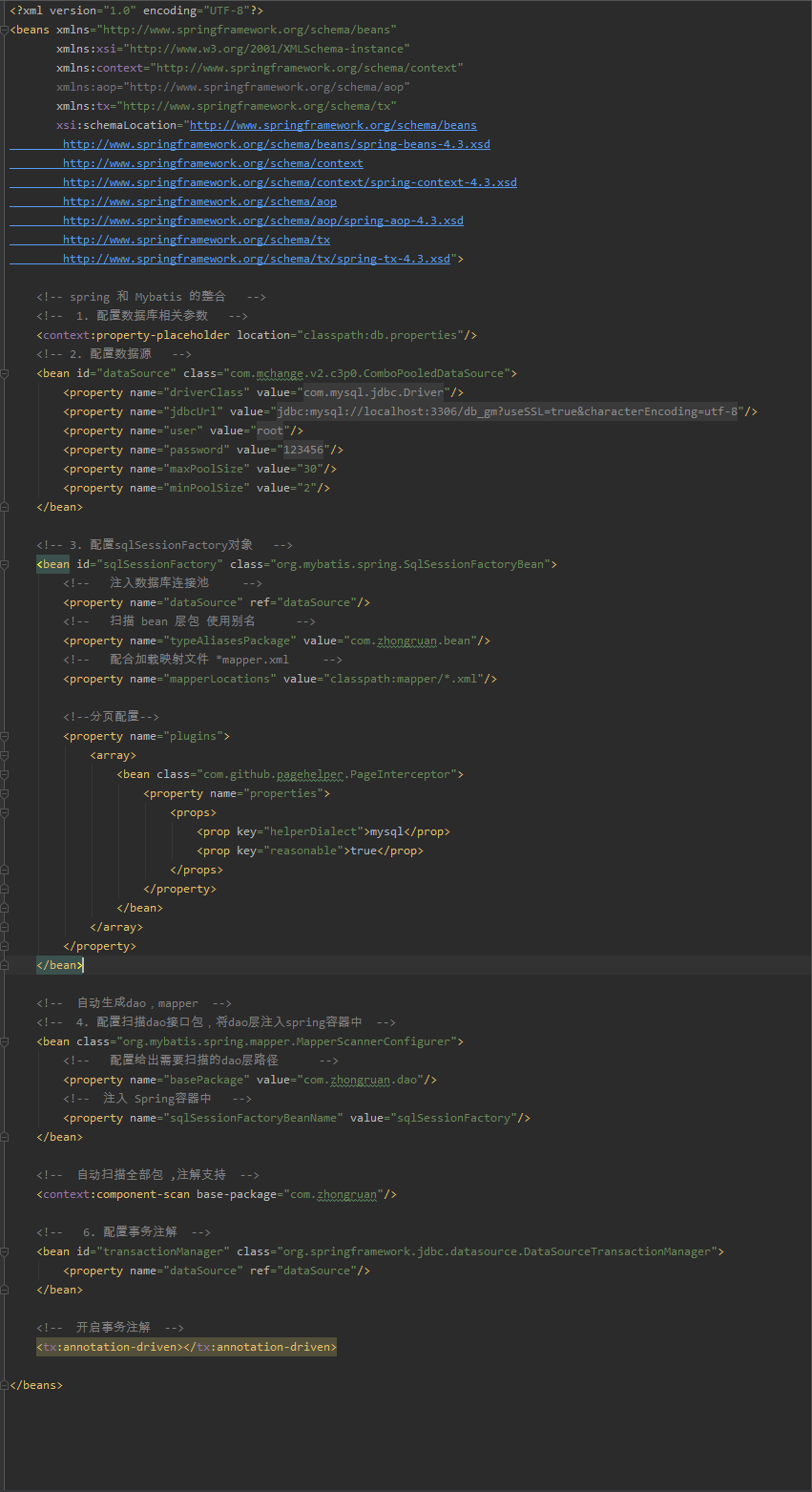Image resolution: width=812 pixels, height=1492 pixels.
Task: Click the user value "root"
Action: (x=270, y=431)
